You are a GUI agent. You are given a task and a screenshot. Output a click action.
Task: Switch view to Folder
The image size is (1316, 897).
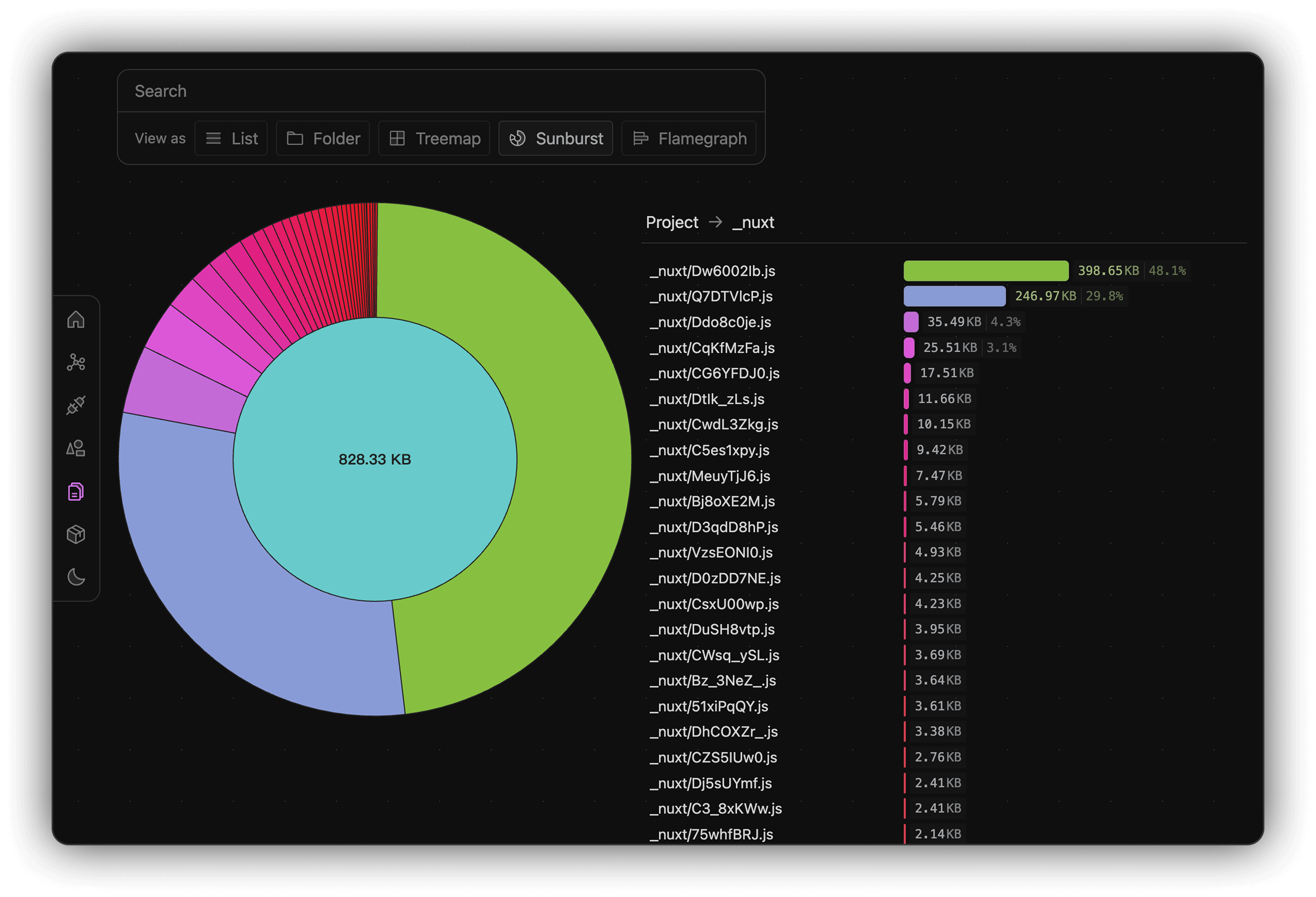323,138
